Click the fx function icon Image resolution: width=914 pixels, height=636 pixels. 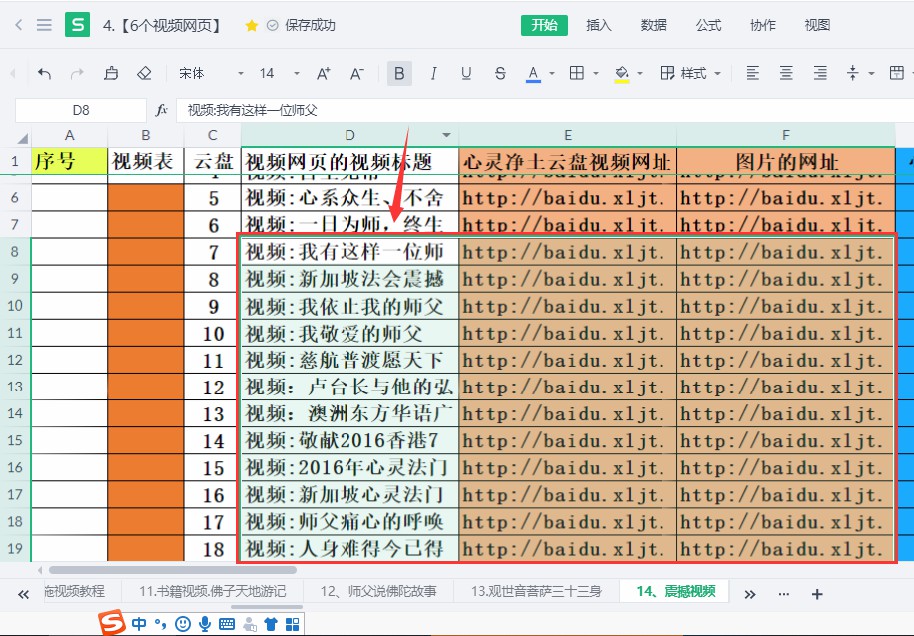161,110
